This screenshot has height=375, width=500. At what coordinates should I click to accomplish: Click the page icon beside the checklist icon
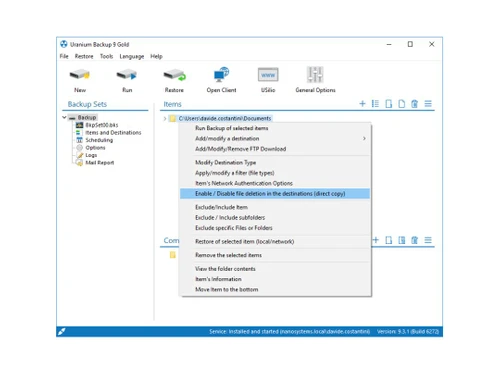pos(388,104)
